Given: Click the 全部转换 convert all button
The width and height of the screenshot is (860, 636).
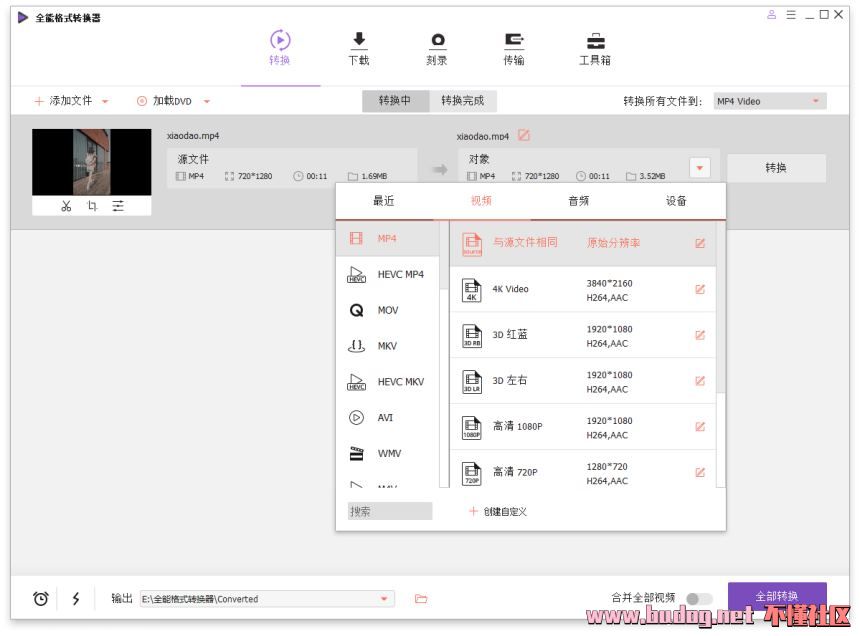Looking at the screenshot, I should pos(777,596).
